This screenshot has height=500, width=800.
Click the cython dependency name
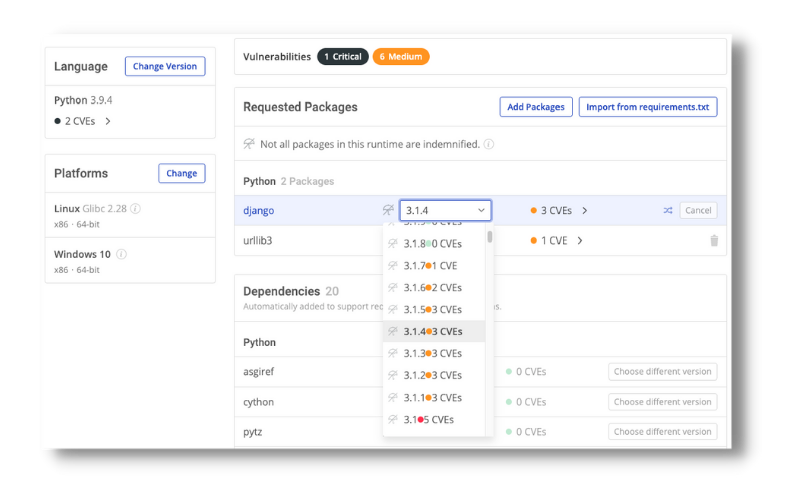coord(259,402)
